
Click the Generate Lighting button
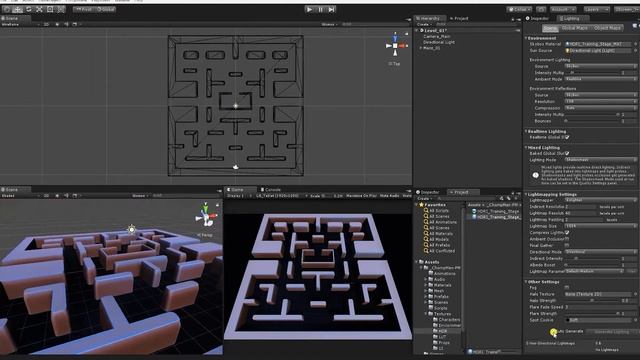point(611,332)
